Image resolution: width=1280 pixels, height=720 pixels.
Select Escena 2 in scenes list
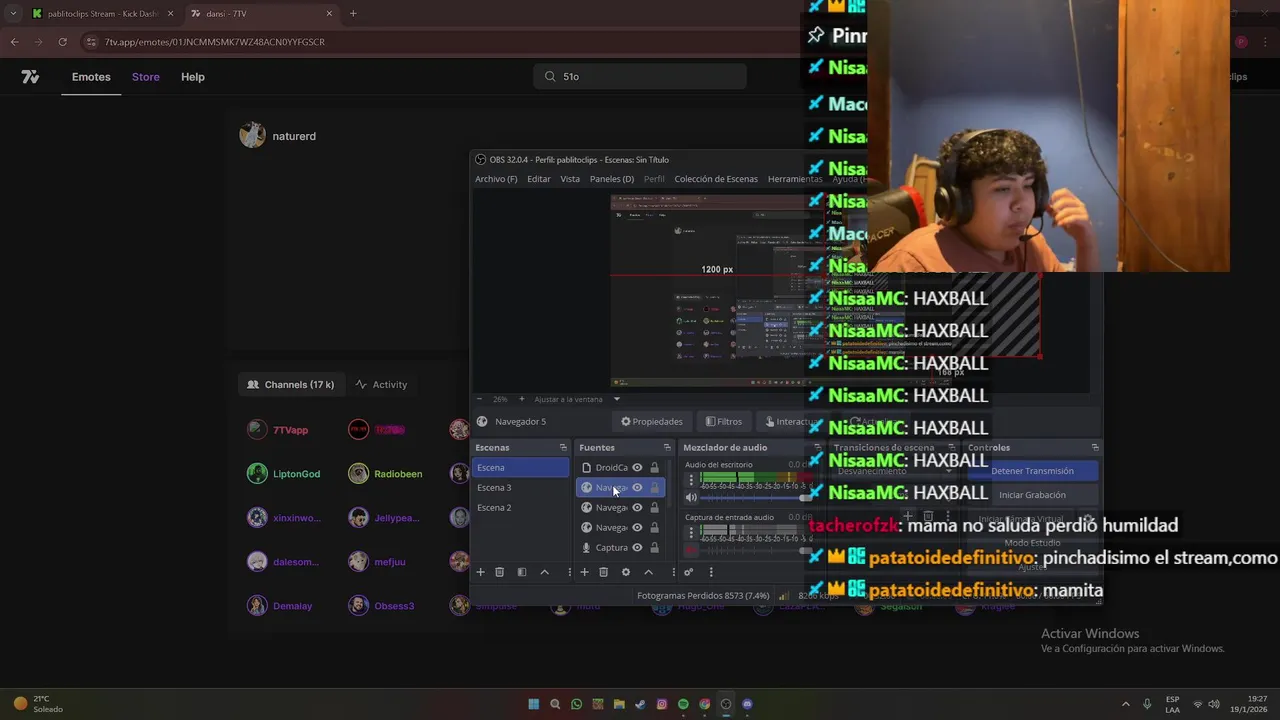pyautogui.click(x=520, y=507)
